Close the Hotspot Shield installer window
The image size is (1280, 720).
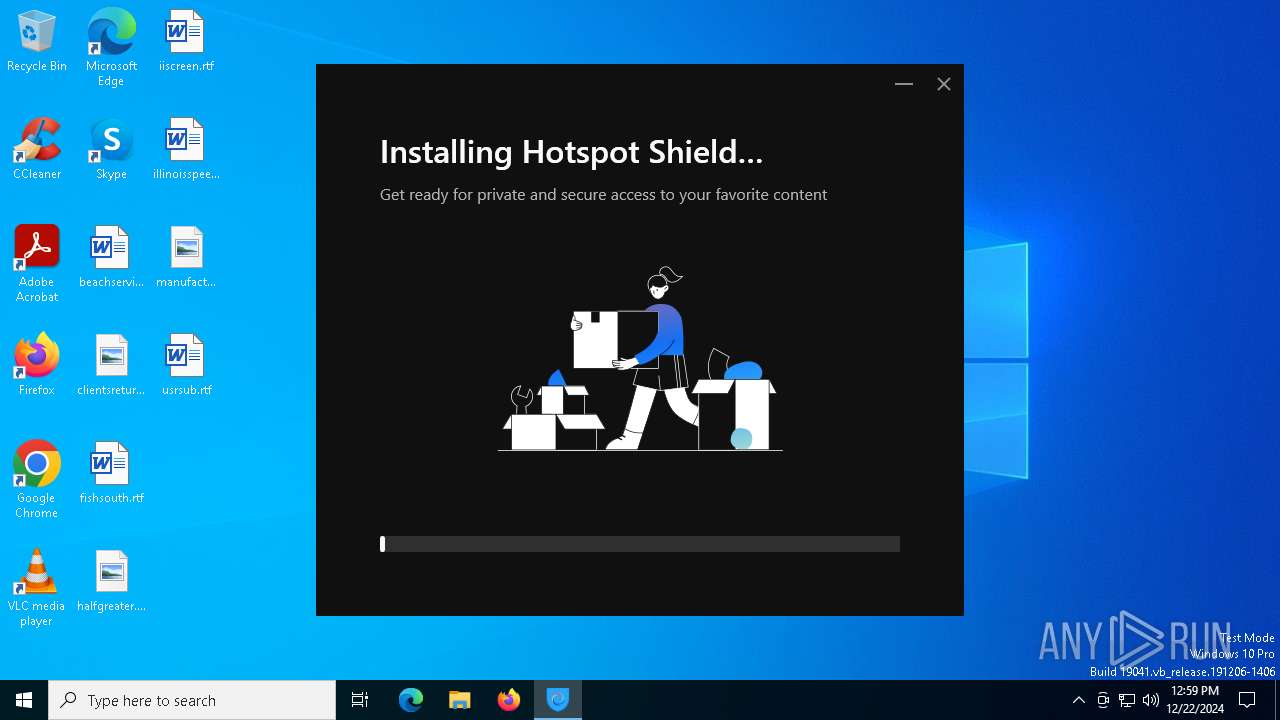click(x=943, y=84)
